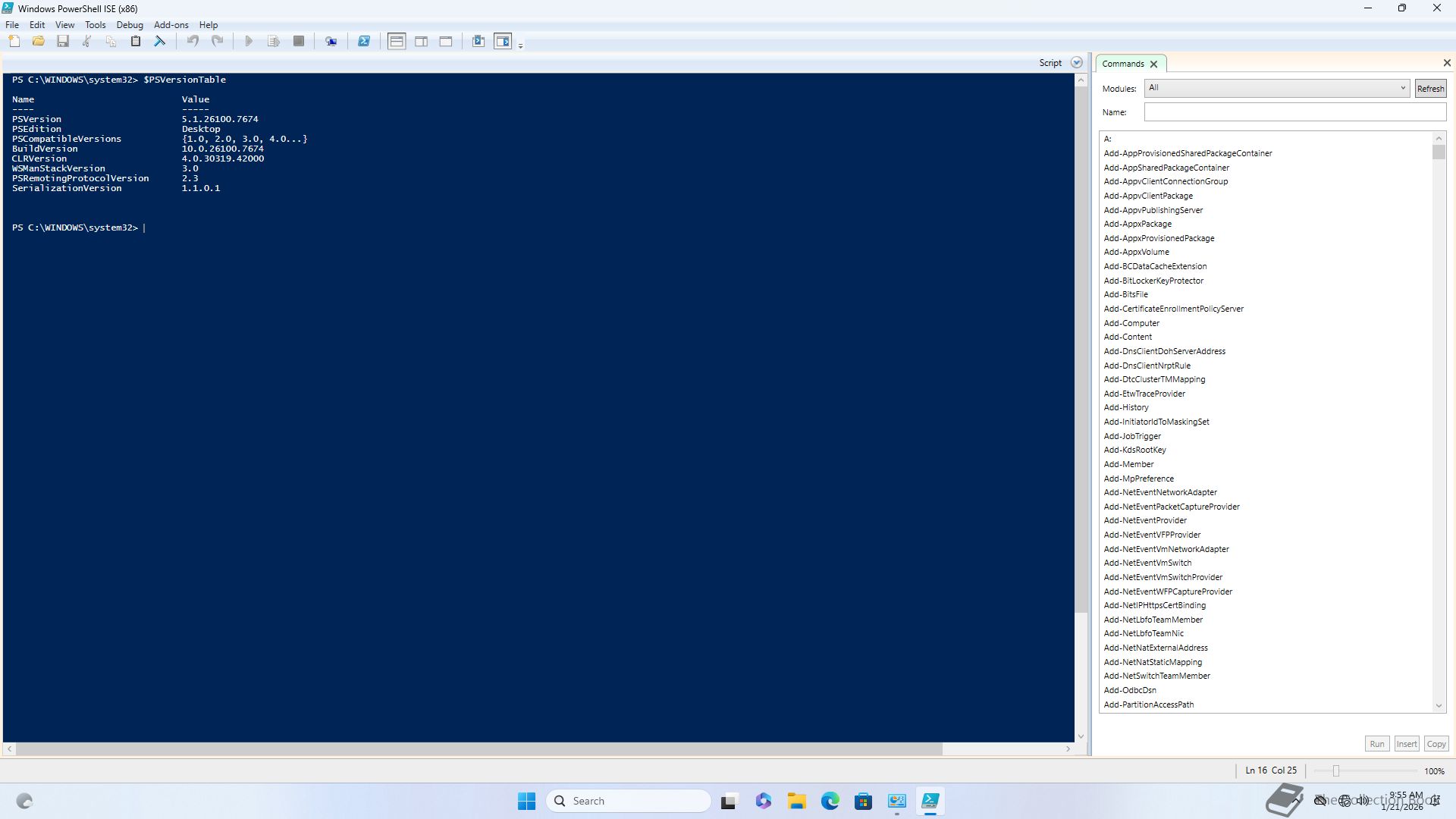Viewport: 1456px width, 819px height.
Task: Open the New Remote PowerShell Tab icon
Action: tap(331, 42)
